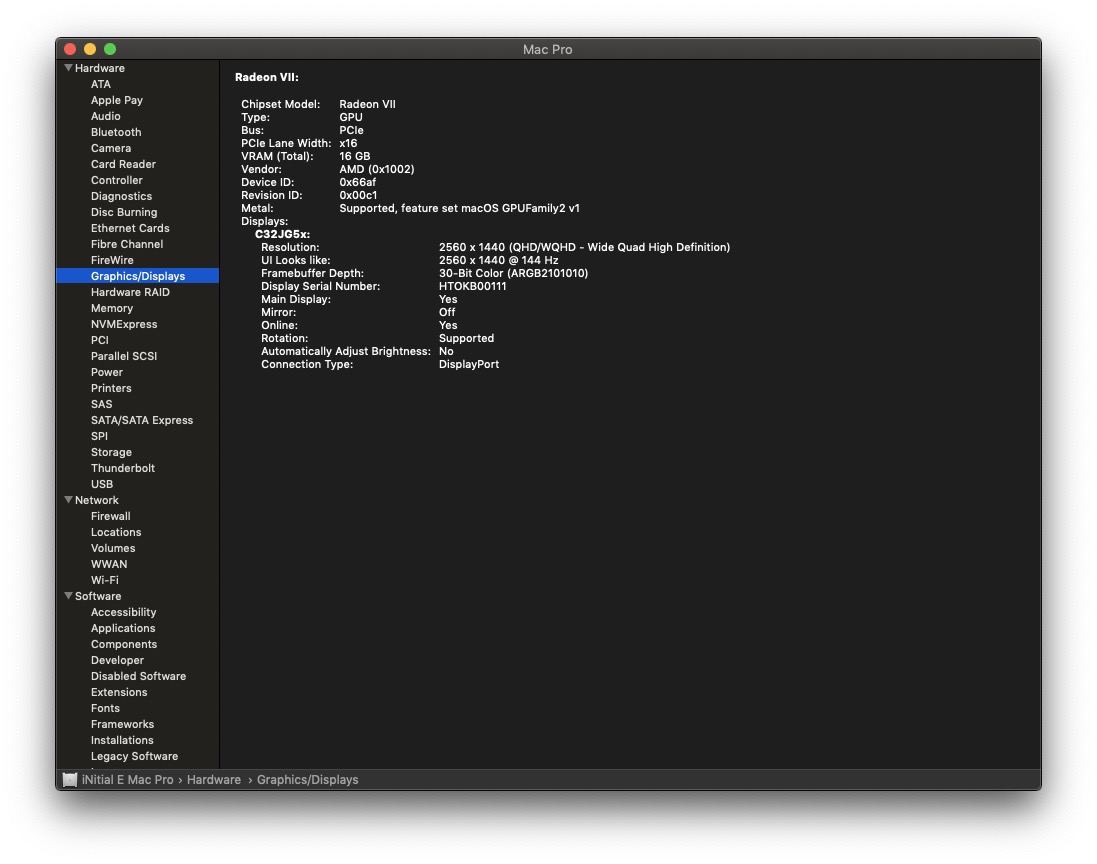Select Frameworks in the sidebar
This screenshot has width=1097, height=864.
[x=122, y=725]
